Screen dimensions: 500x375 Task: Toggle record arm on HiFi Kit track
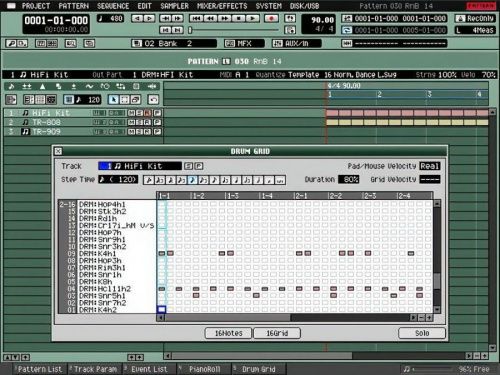pos(148,113)
